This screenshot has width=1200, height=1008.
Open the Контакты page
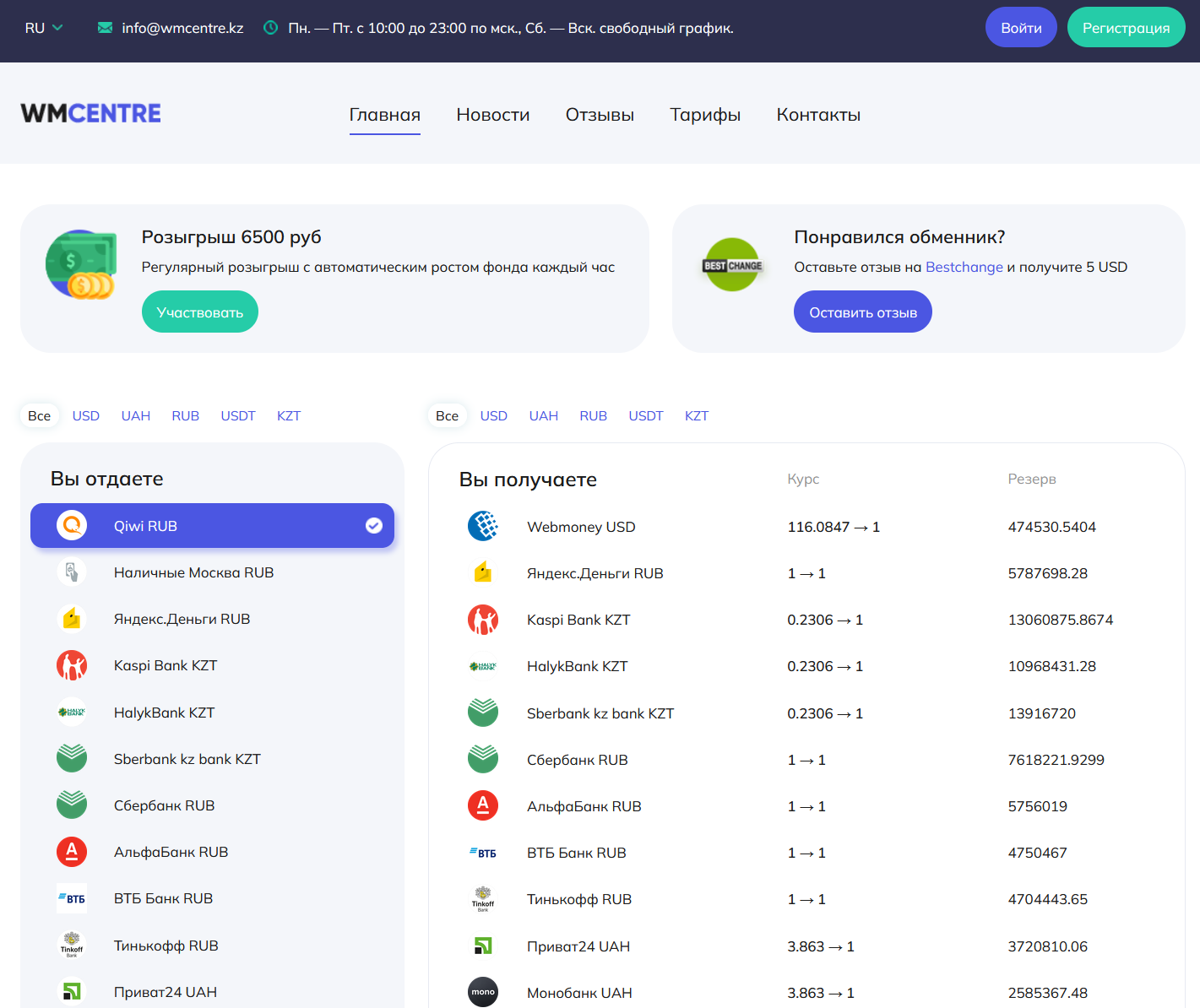(818, 115)
